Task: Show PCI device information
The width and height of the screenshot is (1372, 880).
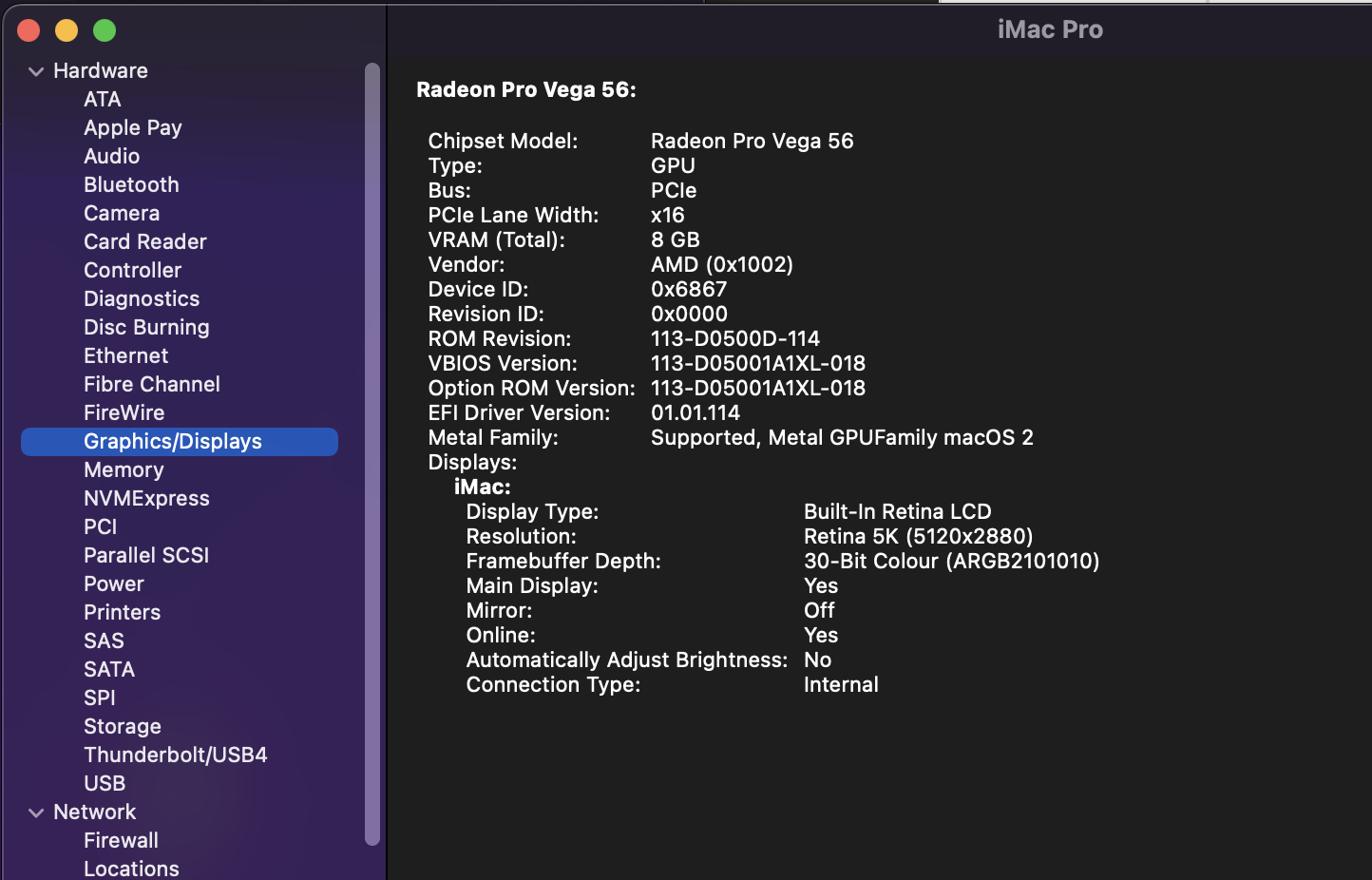Action: 100,526
